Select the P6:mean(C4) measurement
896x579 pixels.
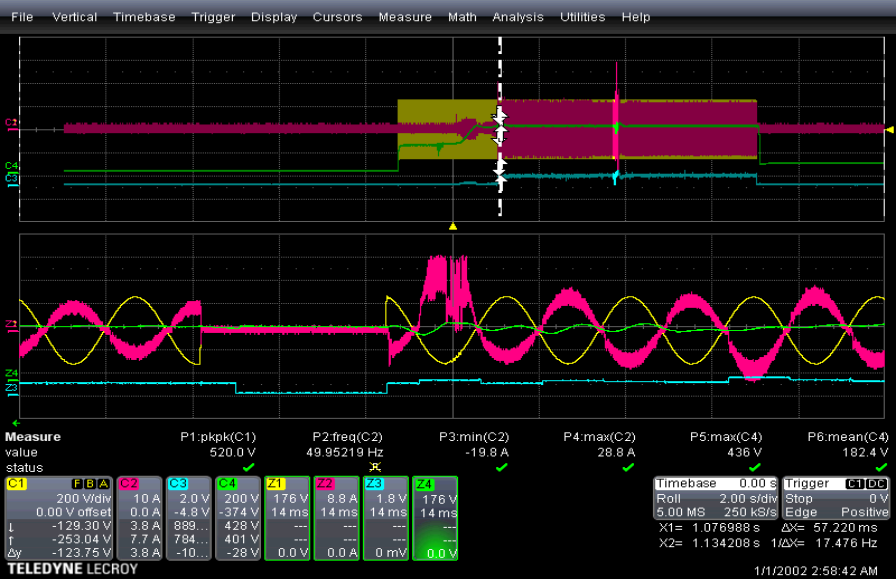[848, 437]
